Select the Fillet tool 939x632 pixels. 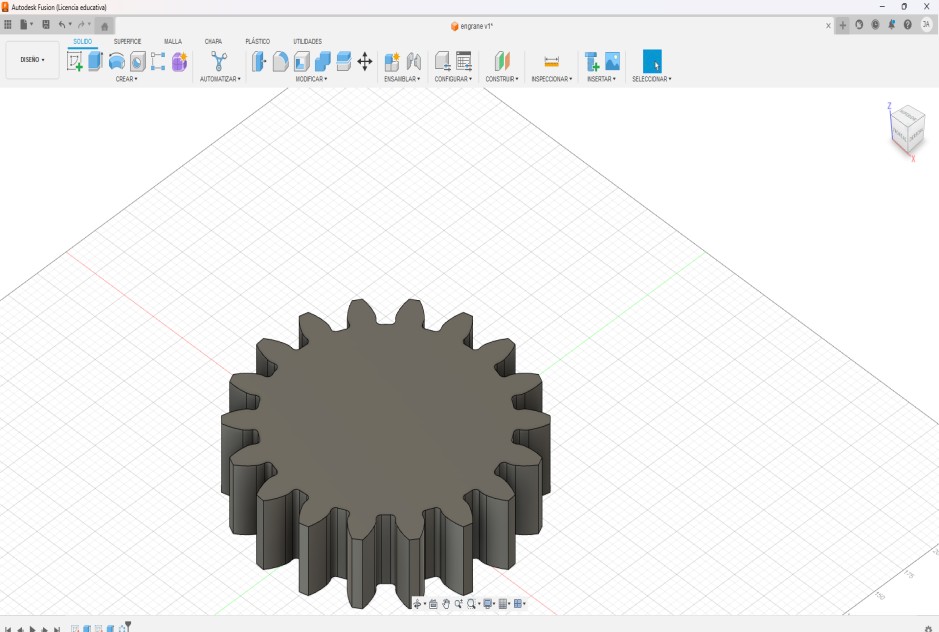point(280,61)
